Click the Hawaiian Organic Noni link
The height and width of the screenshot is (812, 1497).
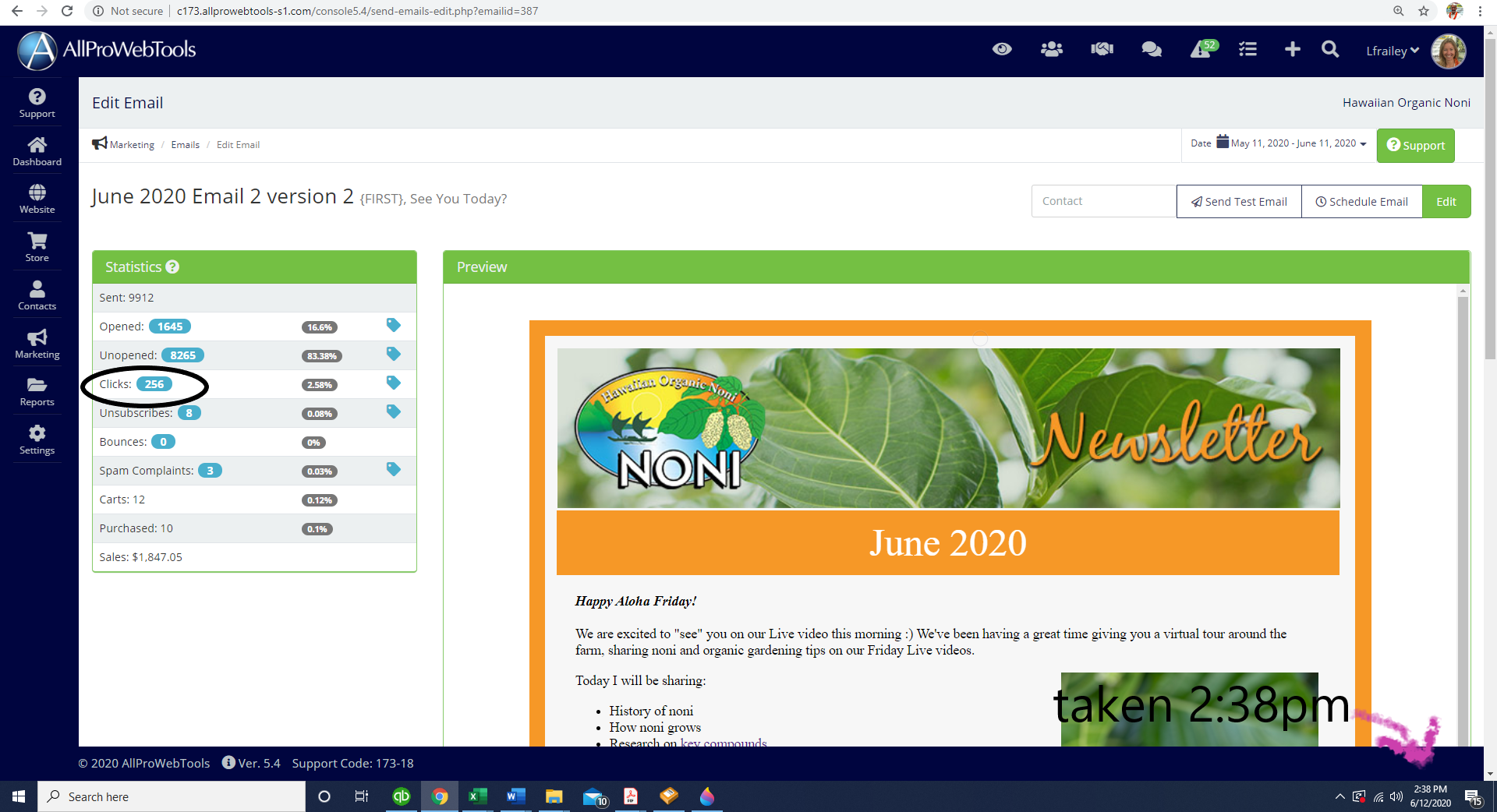(1406, 102)
